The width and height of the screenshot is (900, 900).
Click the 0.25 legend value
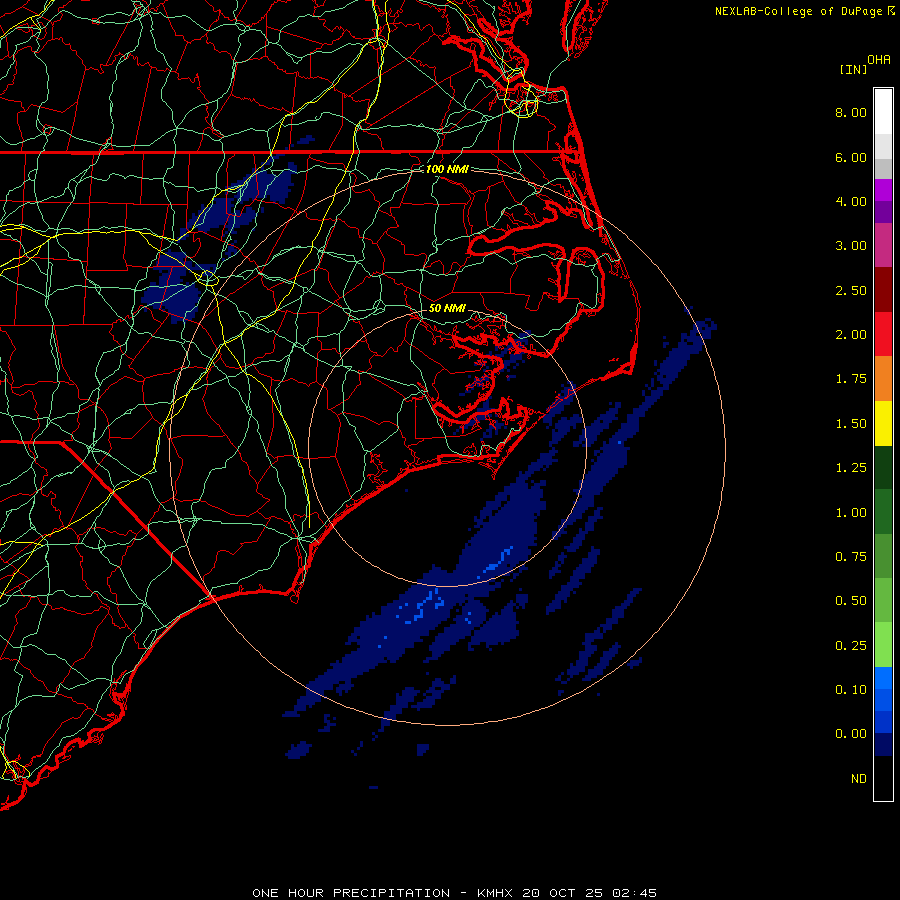851,646
